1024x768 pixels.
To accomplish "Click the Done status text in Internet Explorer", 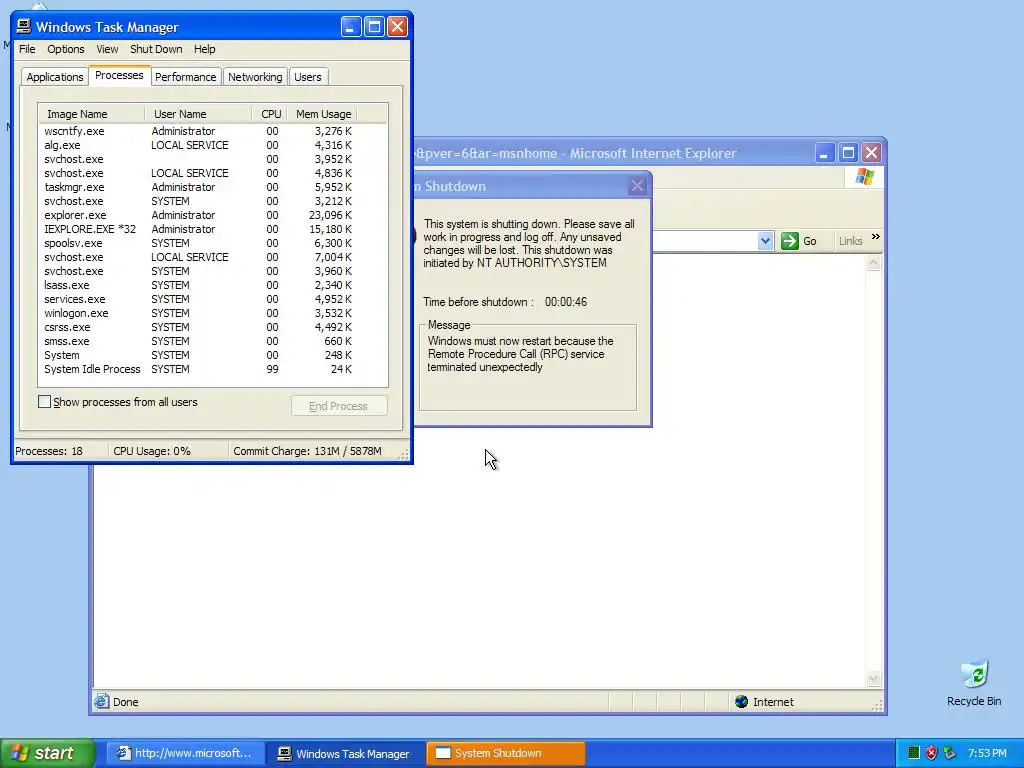I will pos(125,702).
